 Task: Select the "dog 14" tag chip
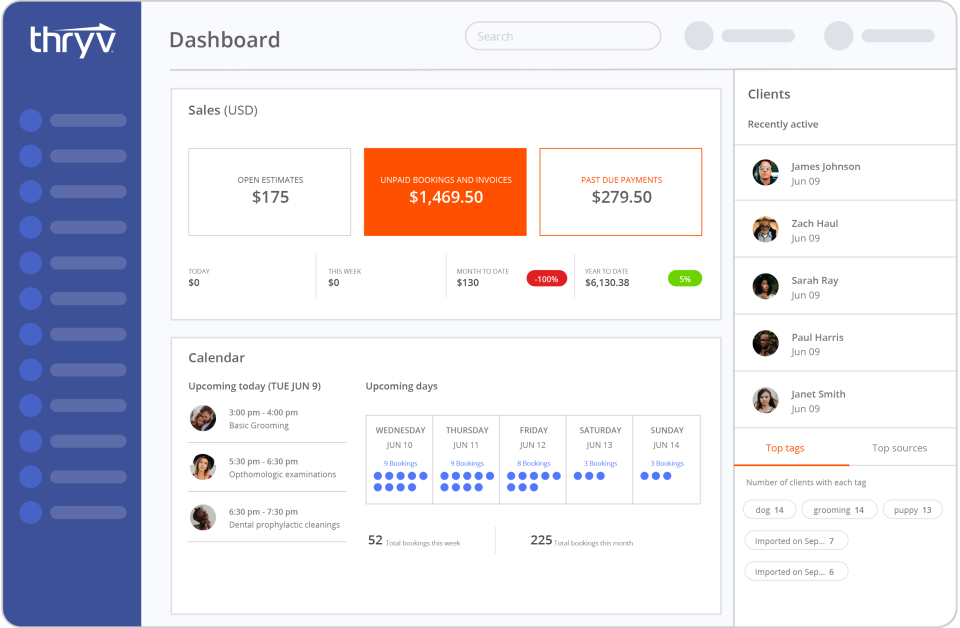coord(769,509)
